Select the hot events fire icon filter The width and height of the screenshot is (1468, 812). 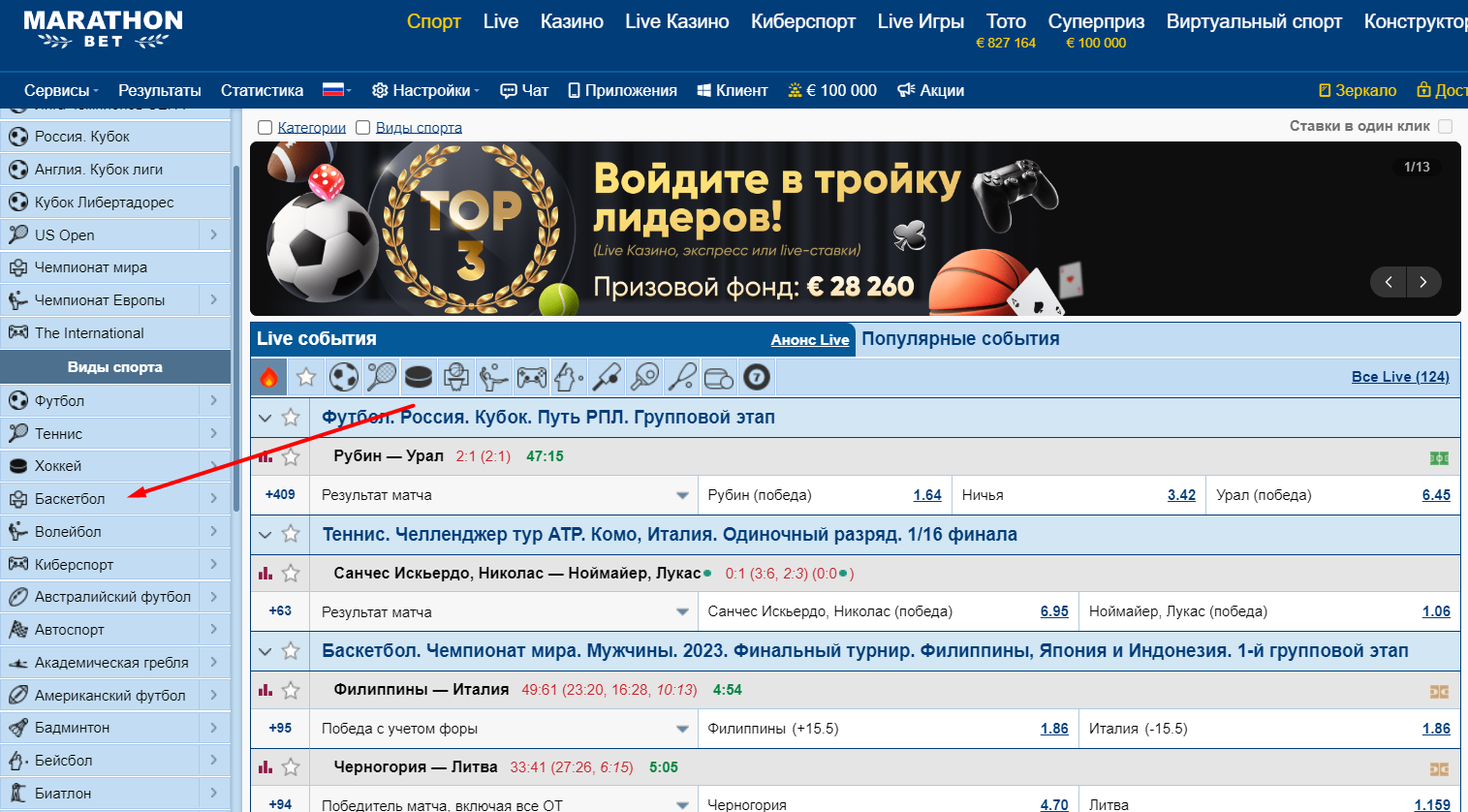[269, 377]
